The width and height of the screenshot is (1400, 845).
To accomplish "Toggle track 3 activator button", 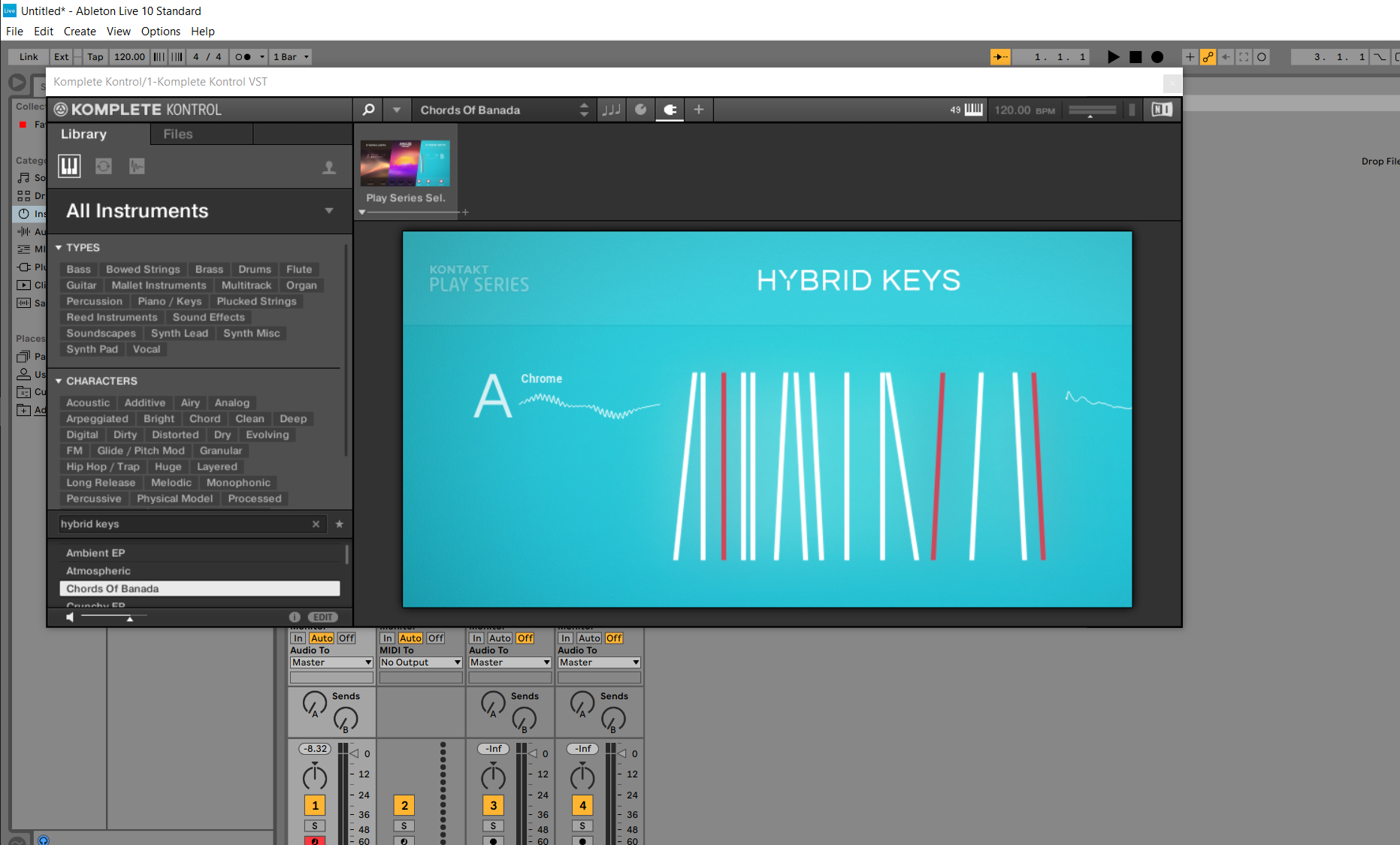I will tap(493, 805).
